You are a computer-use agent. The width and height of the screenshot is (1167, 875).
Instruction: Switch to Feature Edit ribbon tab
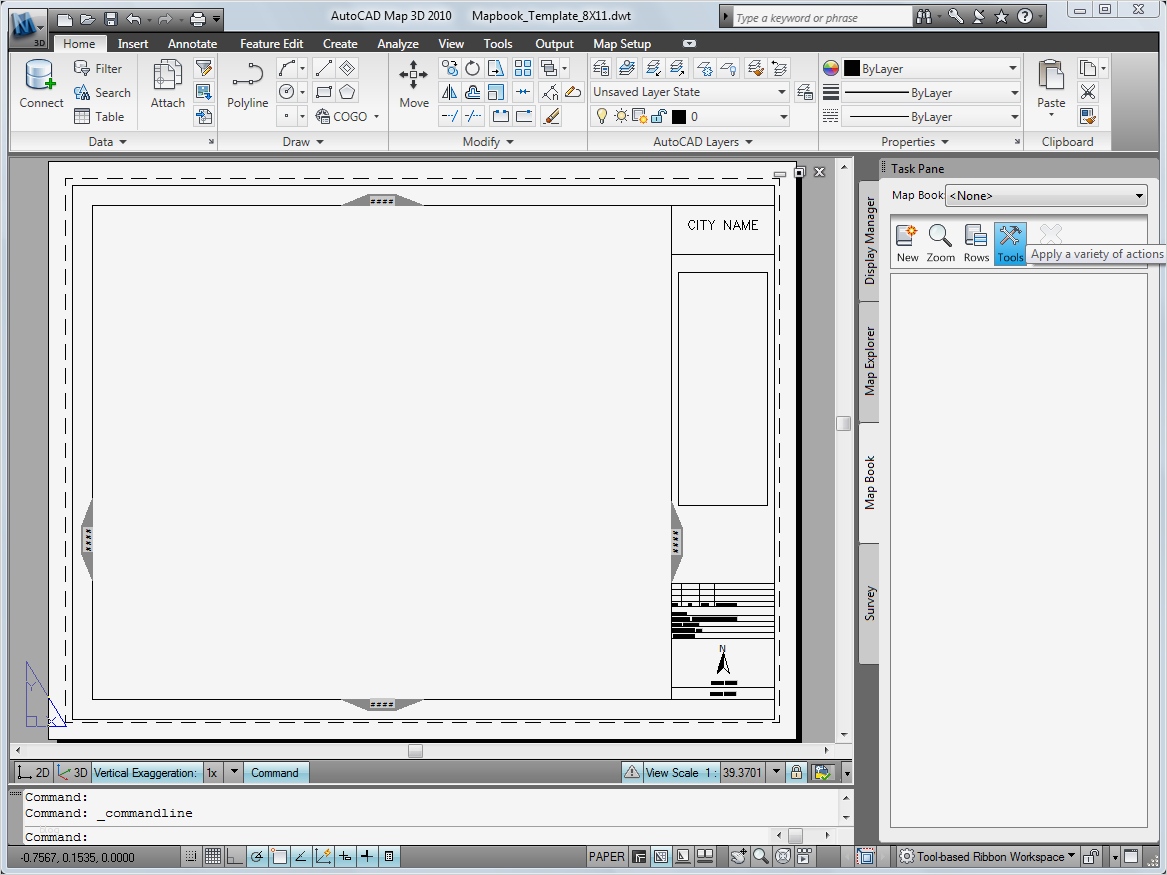tap(271, 44)
